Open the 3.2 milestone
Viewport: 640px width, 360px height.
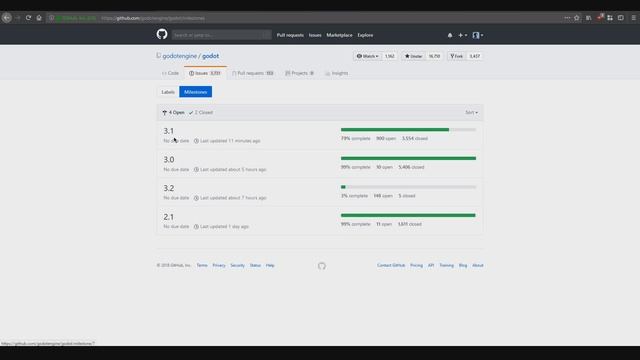coord(169,188)
